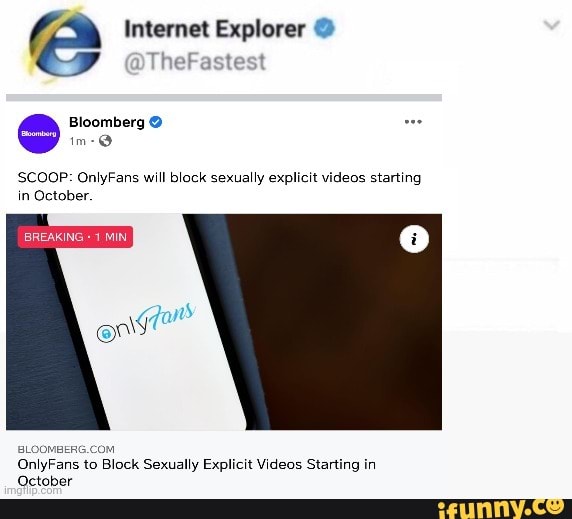This screenshot has height=519, width=572.
Task: Open the Bloomberg purple profile avatar
Action: 39,134
